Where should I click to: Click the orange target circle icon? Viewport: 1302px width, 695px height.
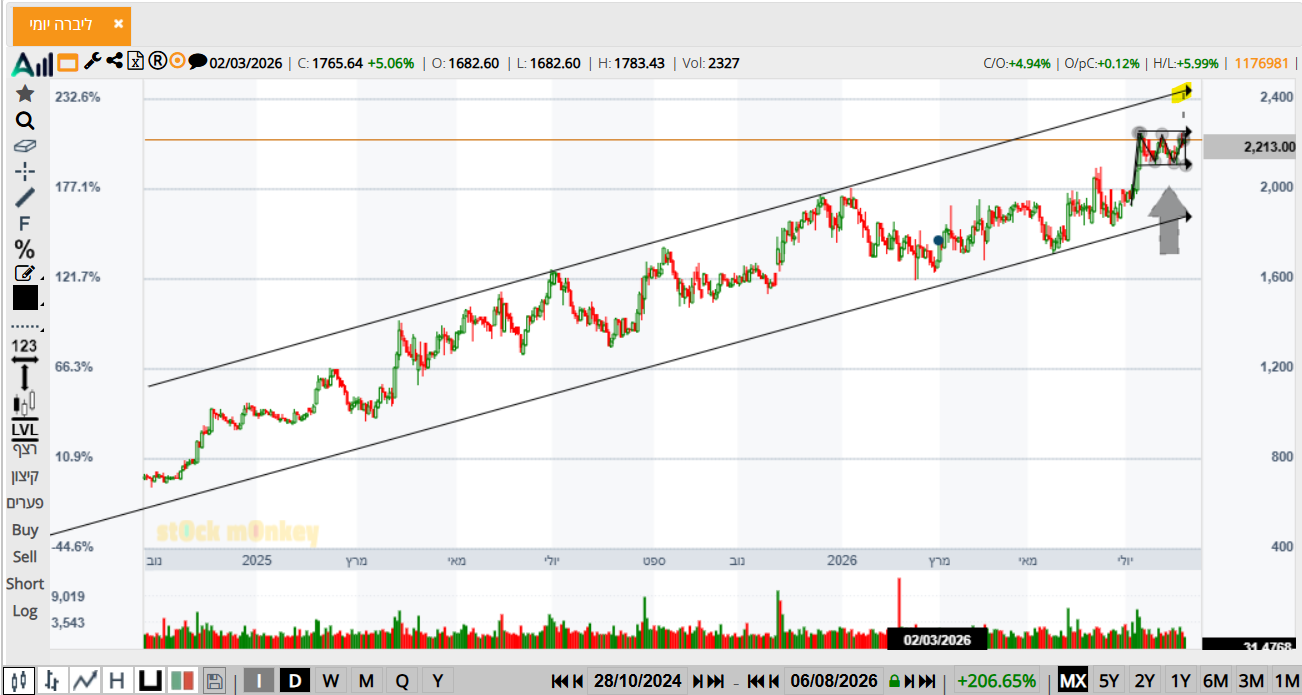(x=178, y=61)
